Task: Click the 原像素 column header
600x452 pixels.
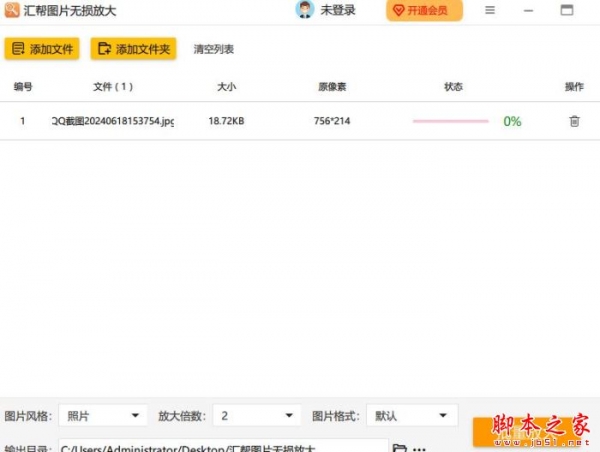Action: [x=332, y=87]
